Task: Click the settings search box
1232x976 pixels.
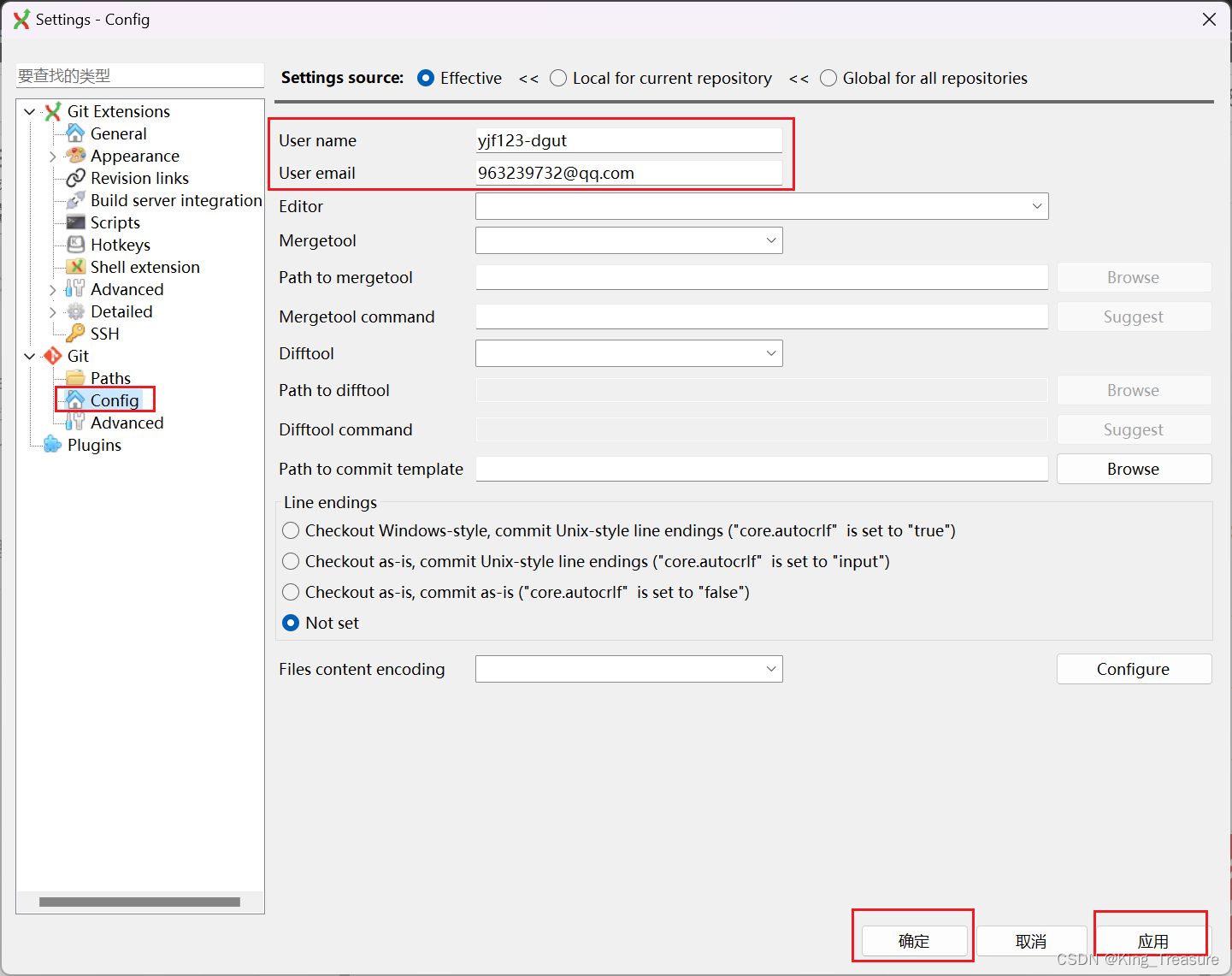Action: (x=140, y=75)
